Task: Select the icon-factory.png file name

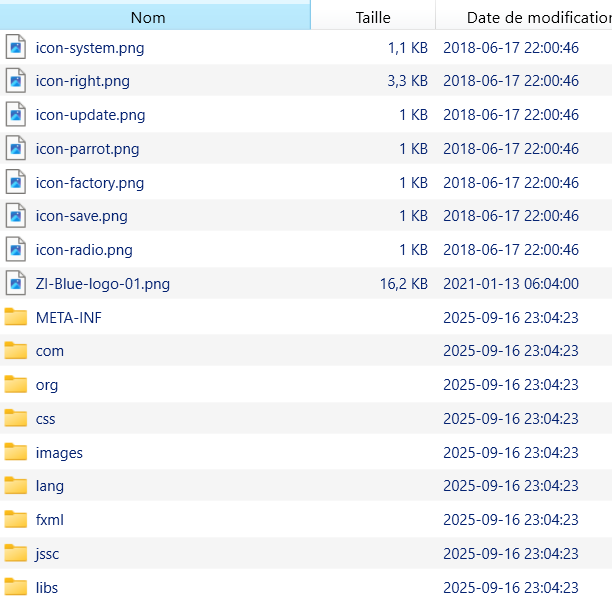Action: point(90,183)
